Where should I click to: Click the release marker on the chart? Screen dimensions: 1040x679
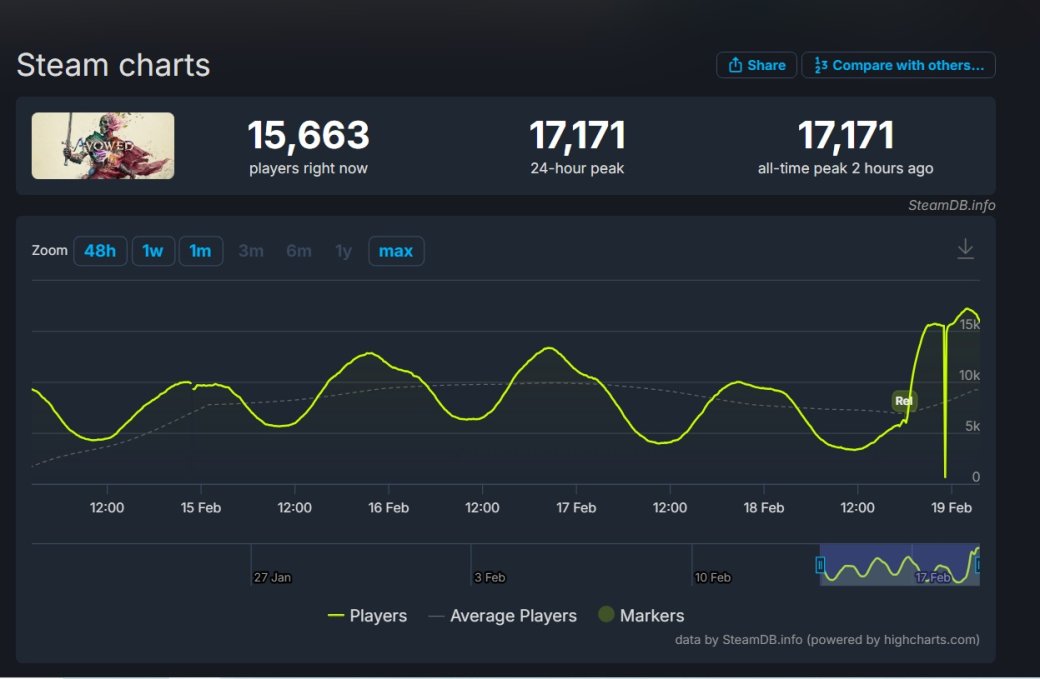904,401
